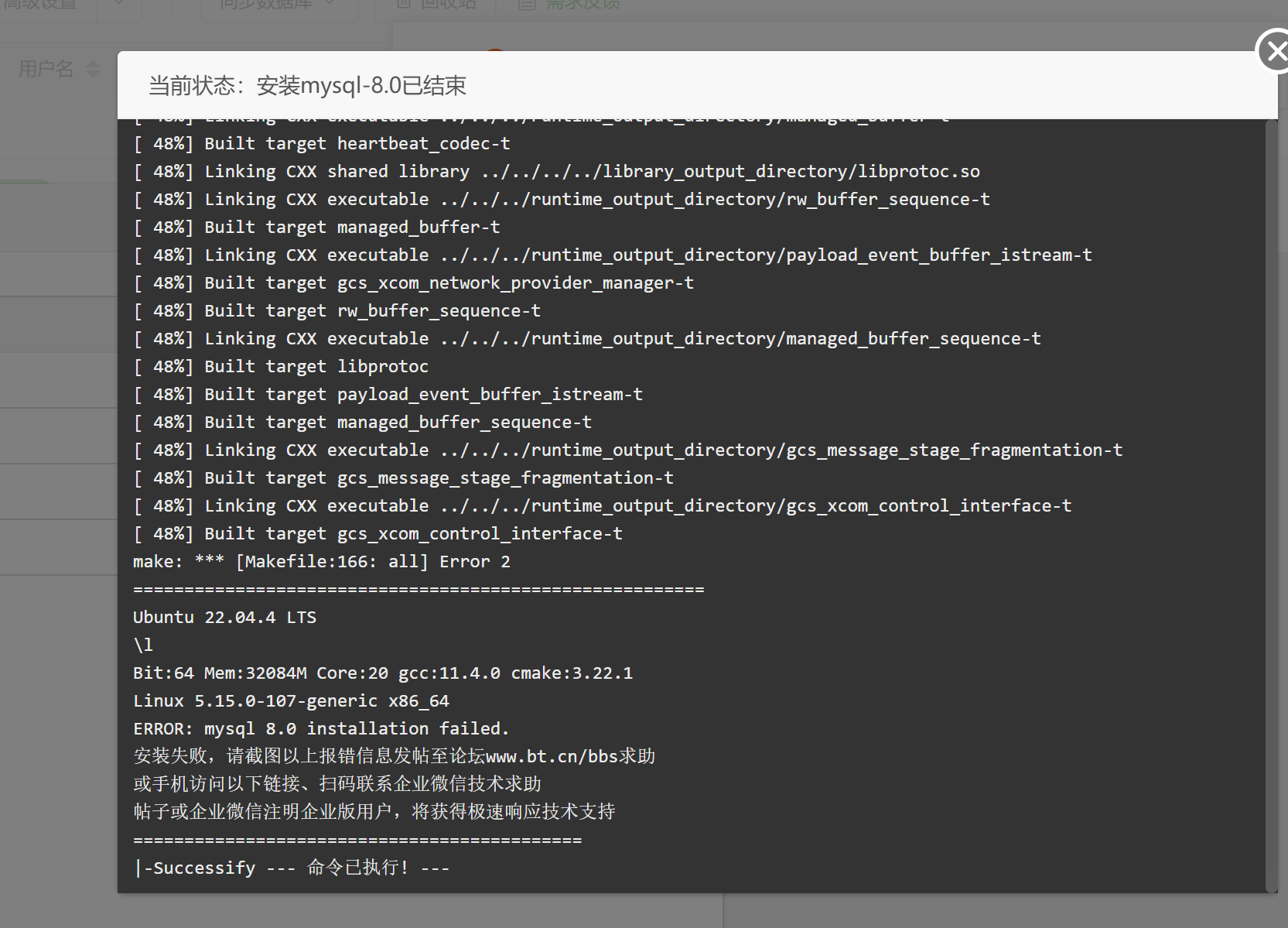This screenshot has width=1288, height=928.
Task: Select the 'Linking CXX shared library' libprotoc.so line
Action: (x=556, y=172)
